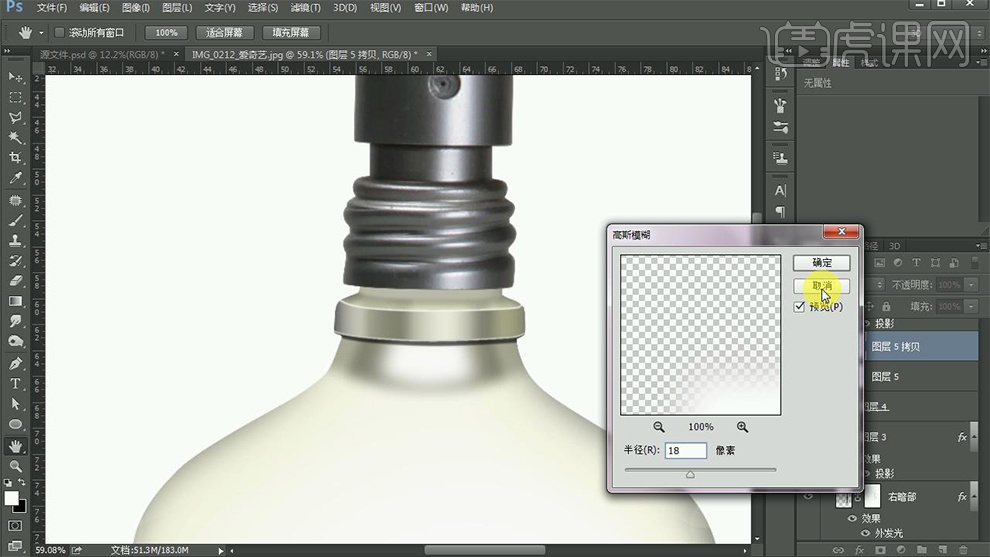Select the Magic Wand tool

pyautogui.click(x=16, y=138)
